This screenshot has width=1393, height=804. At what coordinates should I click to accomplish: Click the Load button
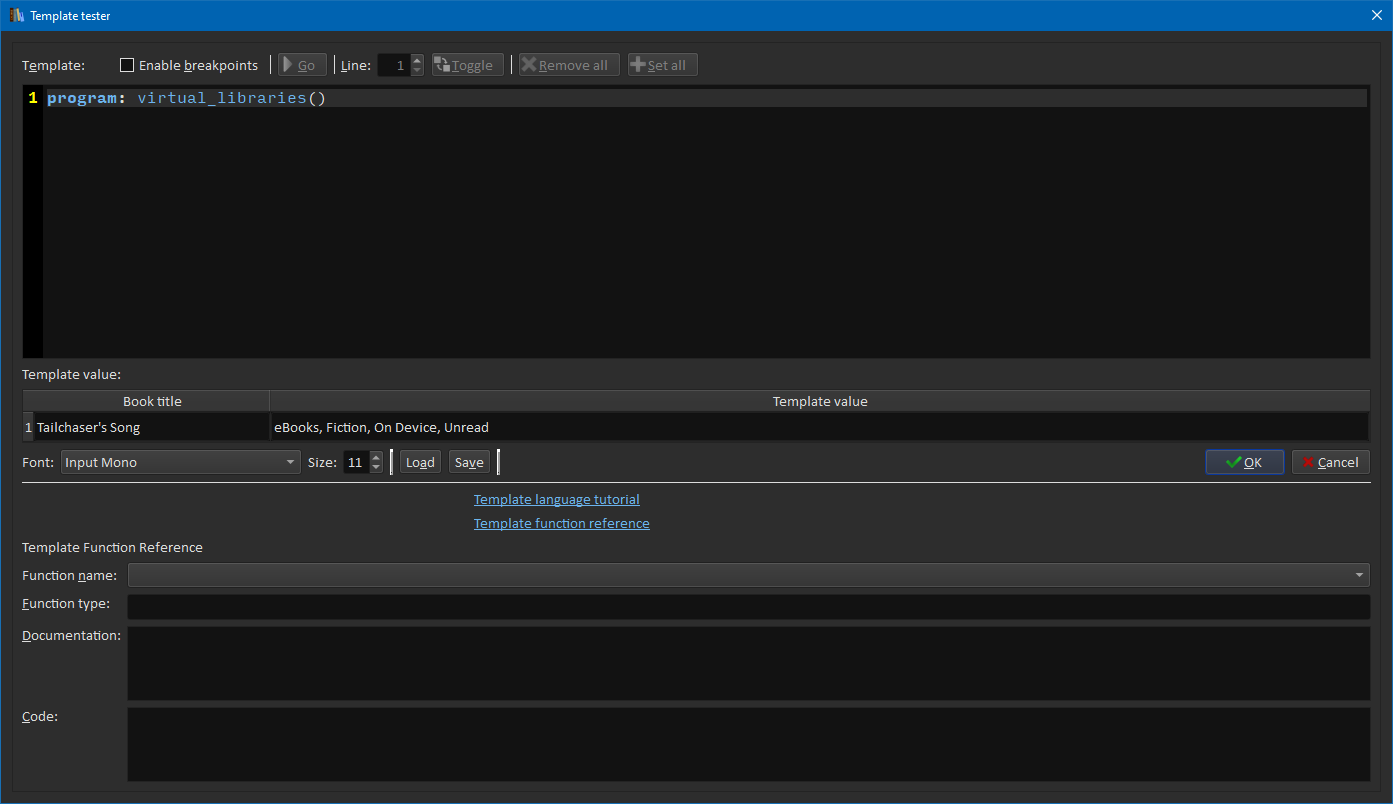[x=420, y=462]
